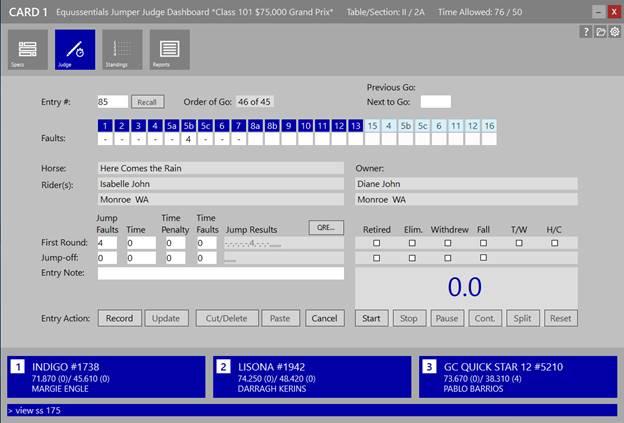Click Jump-off Time Penalty field
Viewport: 624px width, 423px height.
pyautogui.click(x=176, y=258)
